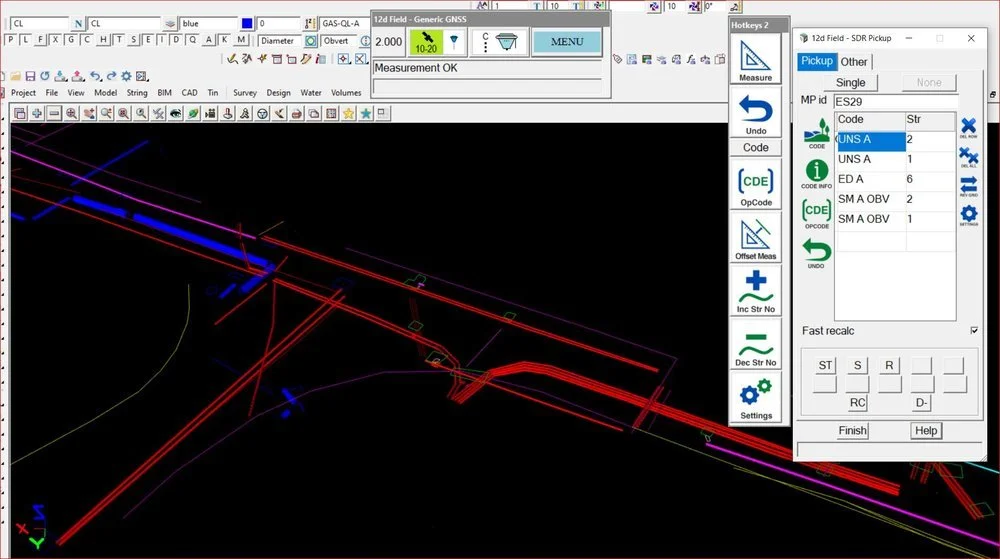This screenshot has width=1000, height=559.
Task: Click the Help button in SDR Pickup
Action: tap(925, 430)
